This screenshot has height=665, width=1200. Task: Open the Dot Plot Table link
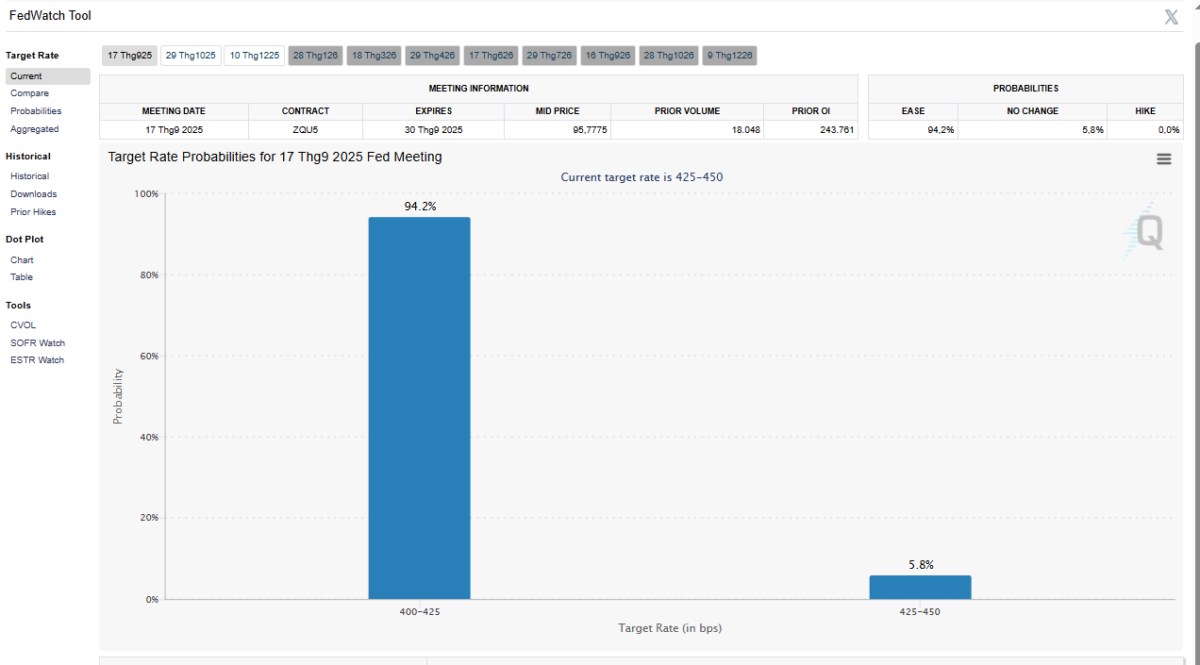tap(21, 277)
